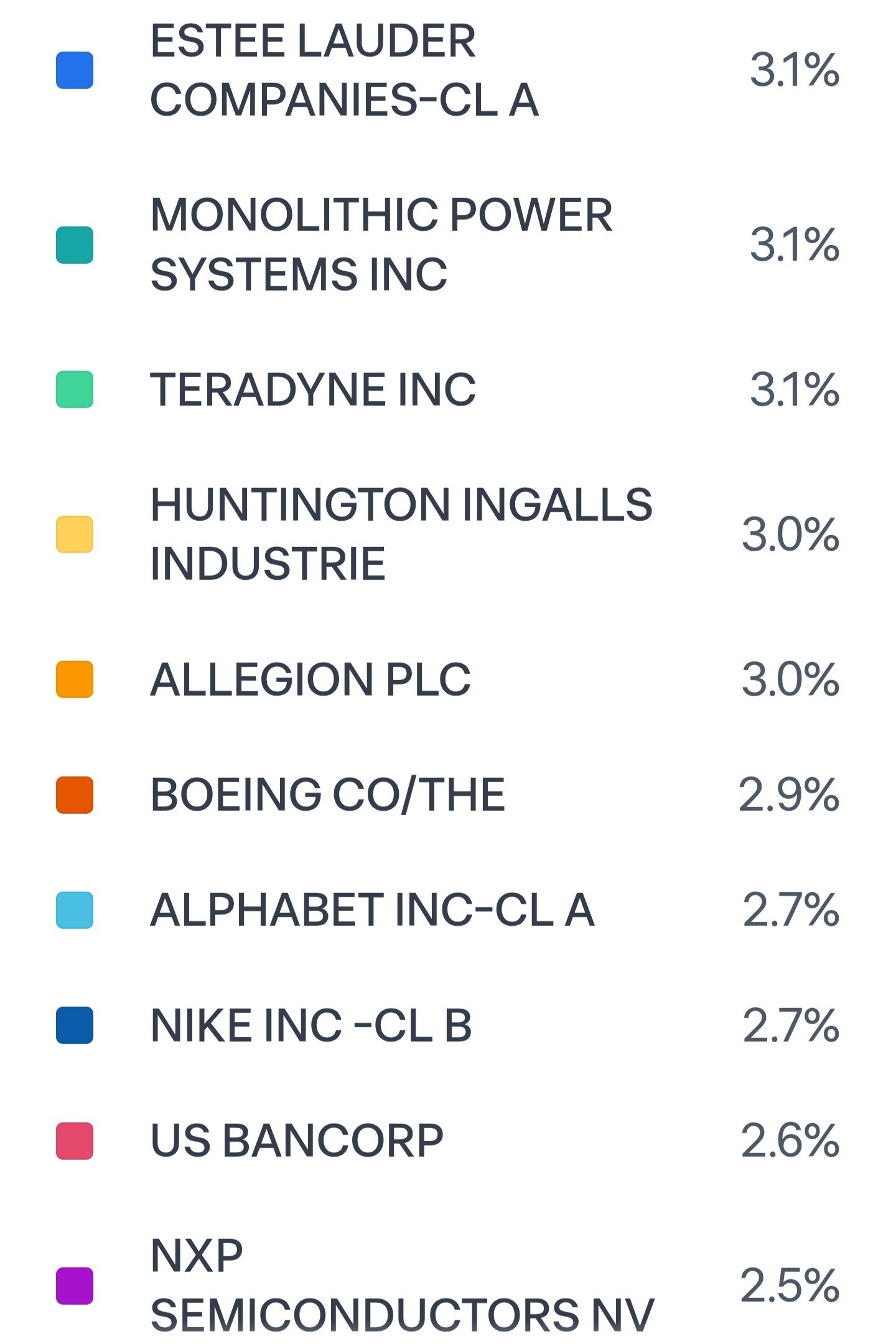The height and width of the screenshot is (1344, 896).
Task: Click the teal Monolithic Power Systems swatch
Action: pos(75,245)
